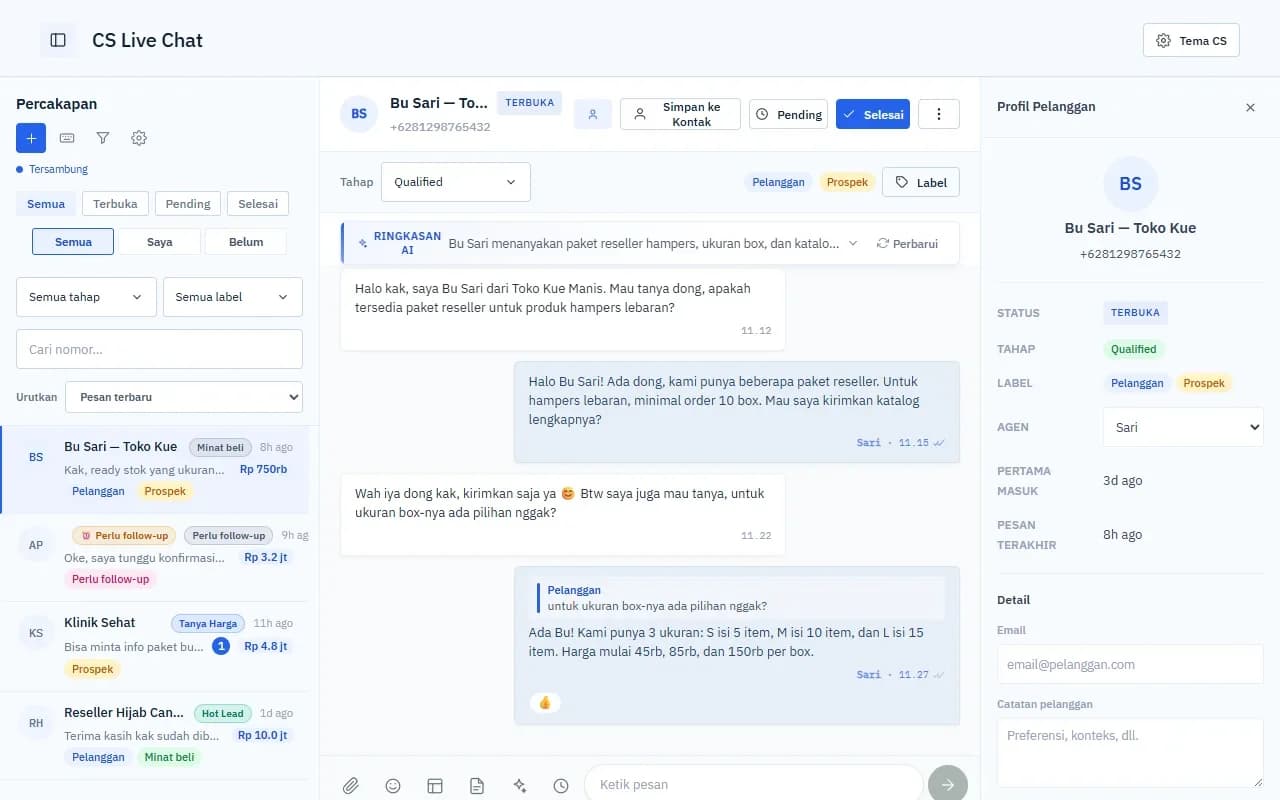Viewport: 1280px width, 800px height.
Task: Open the Agen Sari dropdown
Action: coord(1183,427)
